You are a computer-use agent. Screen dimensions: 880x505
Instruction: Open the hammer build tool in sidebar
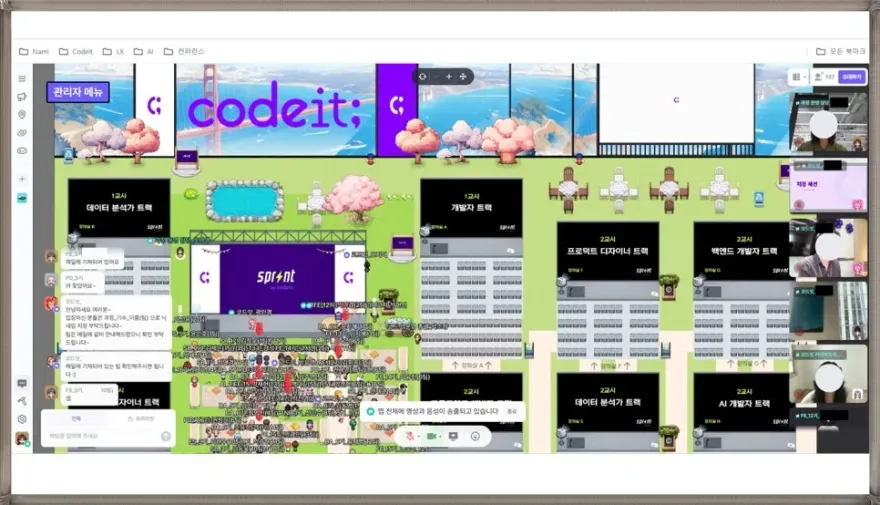pos(22,401)
